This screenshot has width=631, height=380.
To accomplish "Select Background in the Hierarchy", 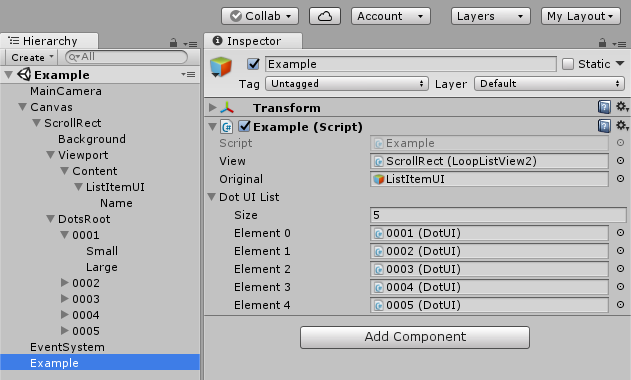I will [92, 139].
